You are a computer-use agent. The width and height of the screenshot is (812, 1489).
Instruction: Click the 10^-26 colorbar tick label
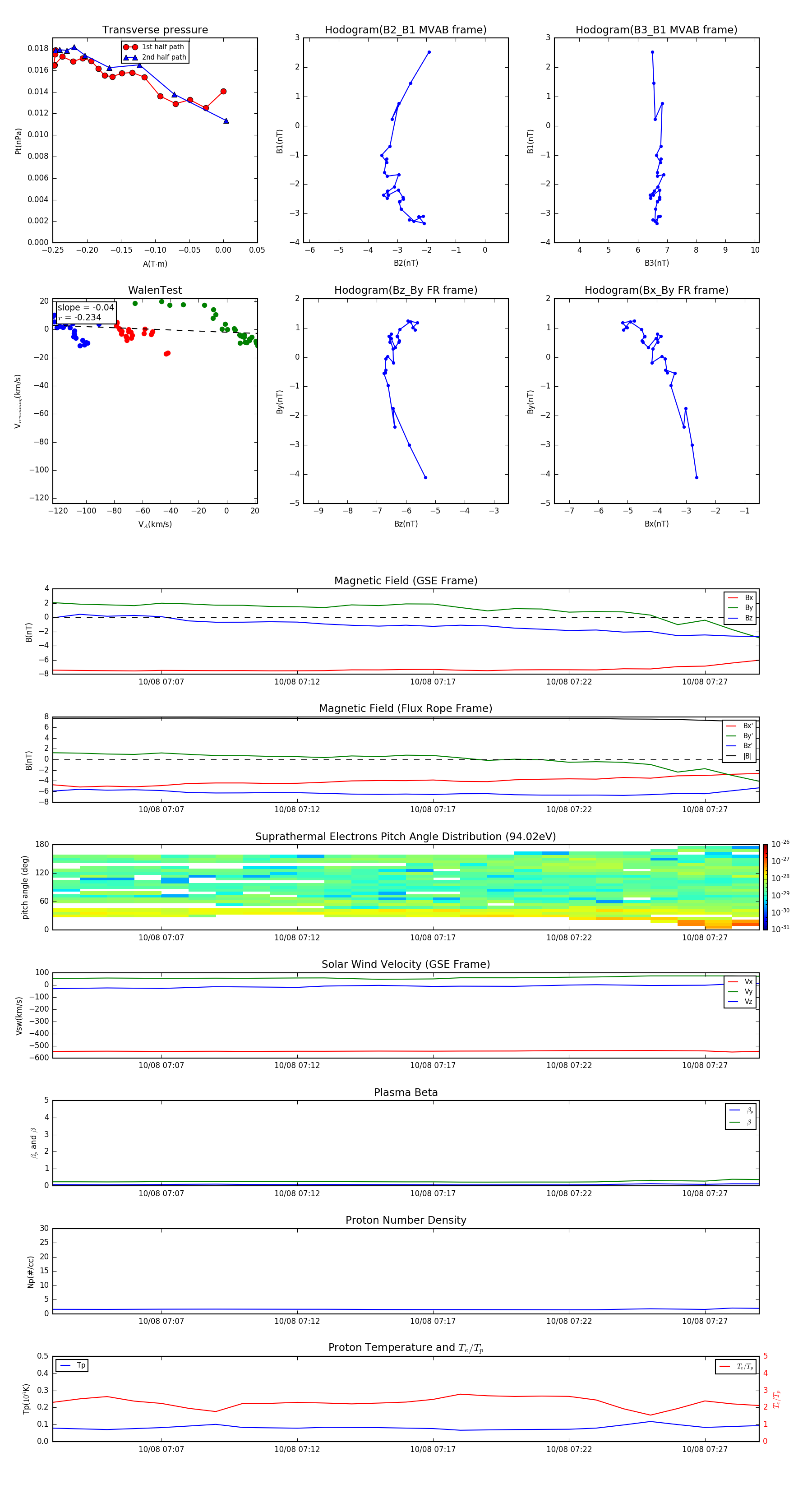(x=780, y=843)
